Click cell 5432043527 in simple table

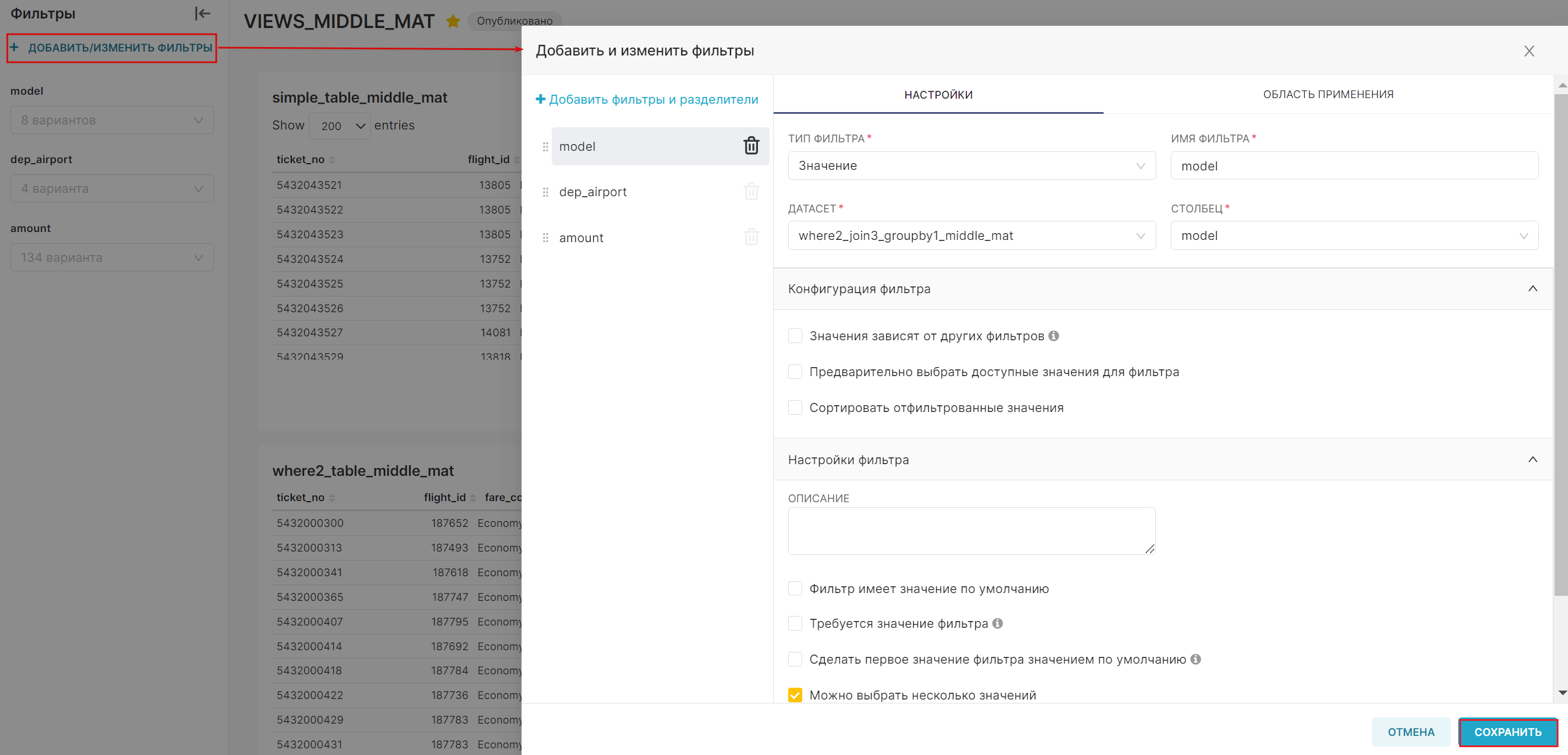pyautogui.click(x=310, y=333)
